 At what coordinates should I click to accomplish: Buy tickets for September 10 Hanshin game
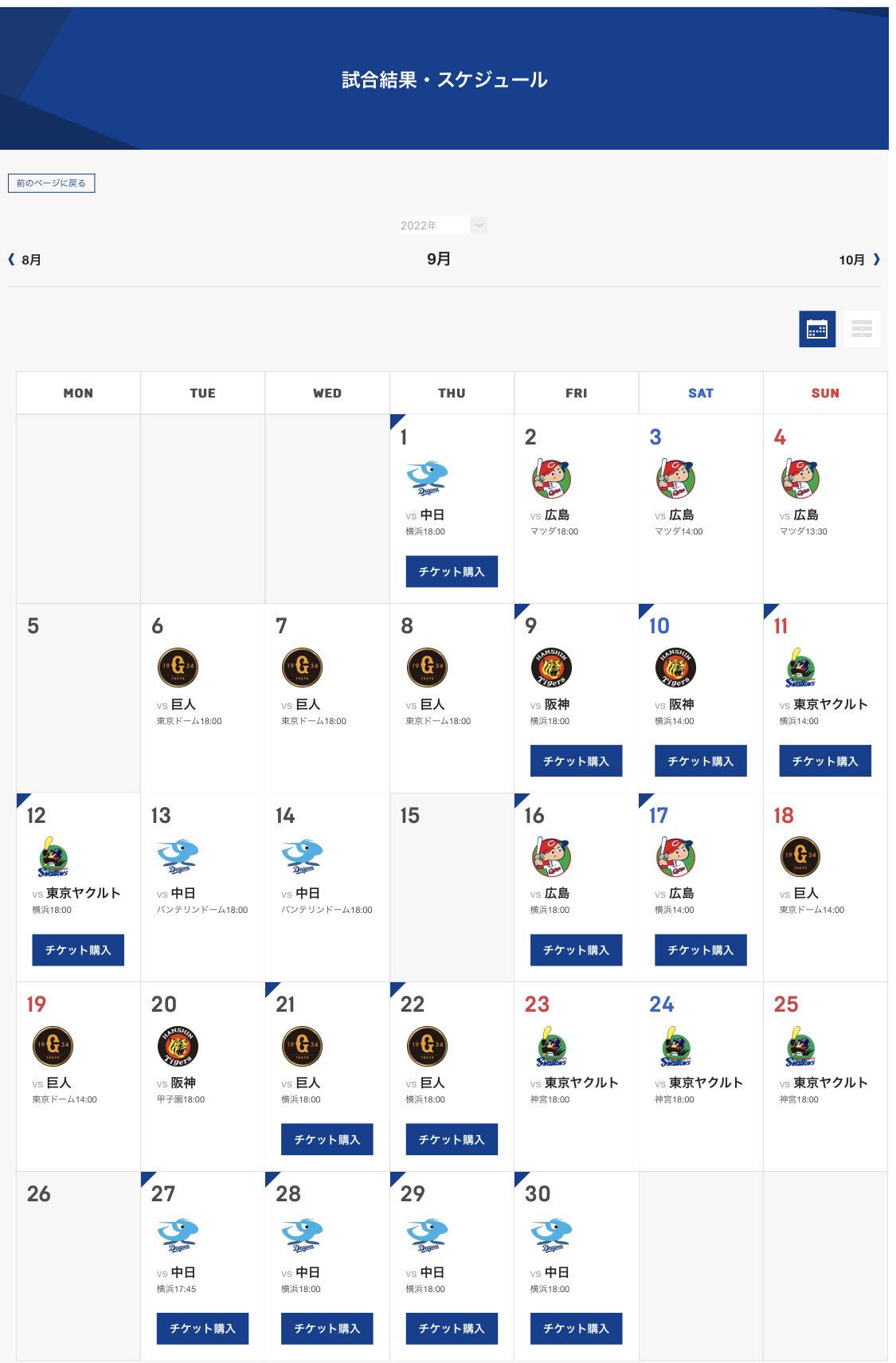coord(700,761)
